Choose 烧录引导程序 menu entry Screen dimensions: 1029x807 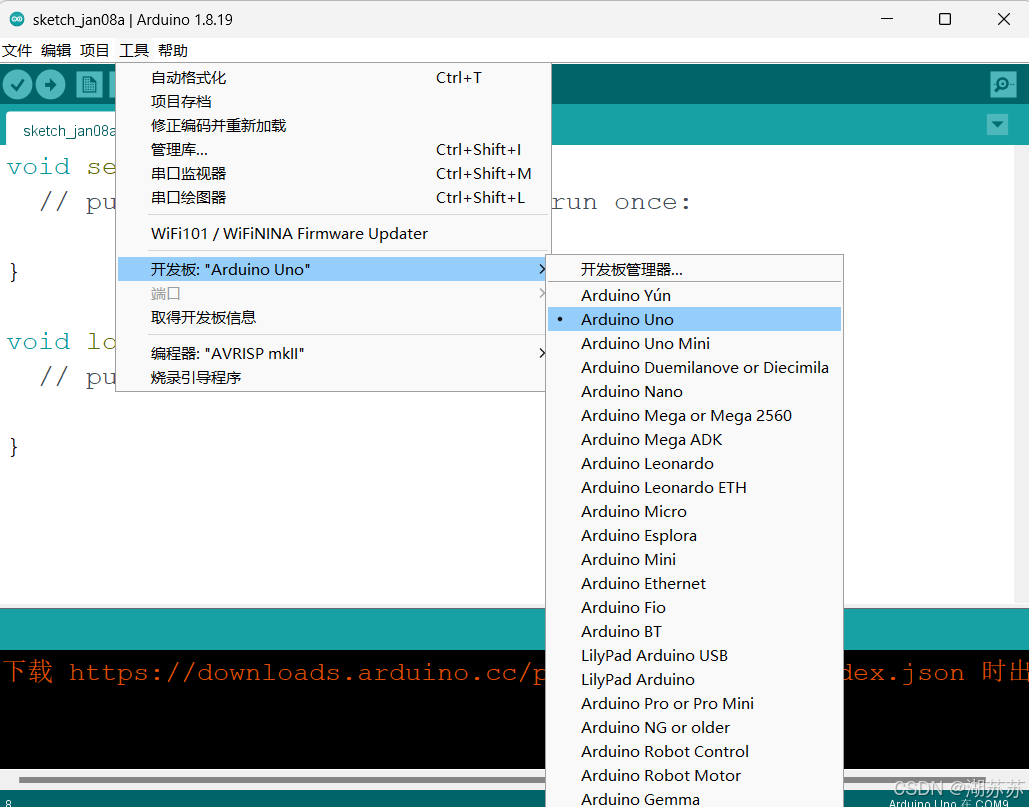332,378
